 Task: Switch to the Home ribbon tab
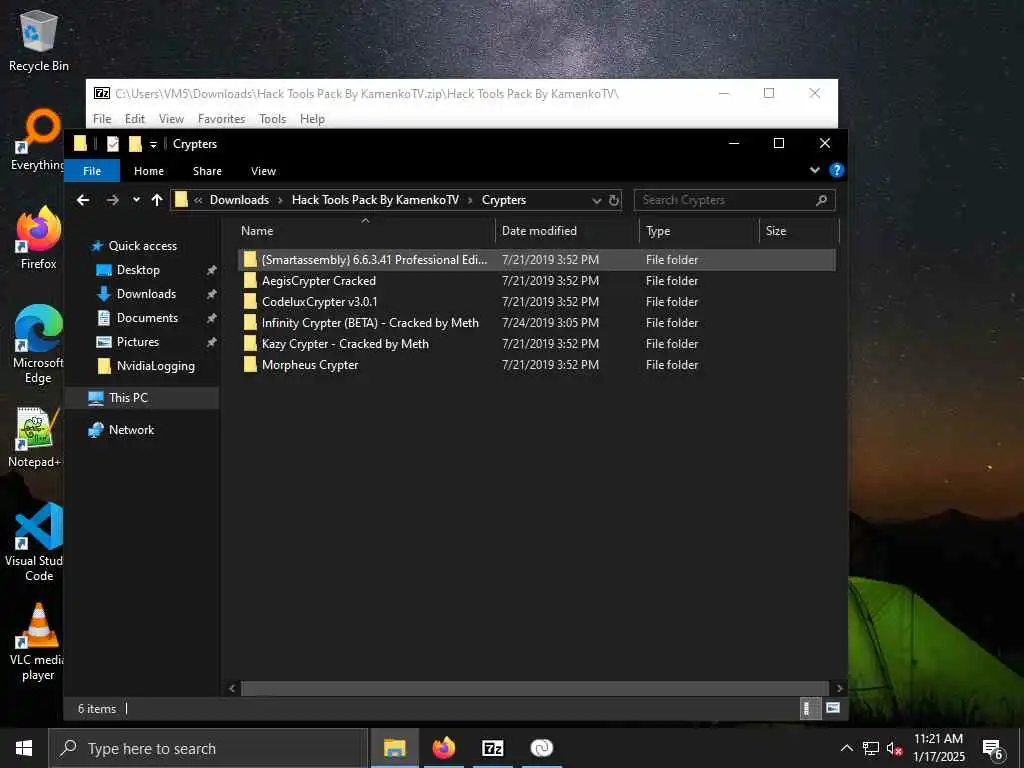[149, 171]
